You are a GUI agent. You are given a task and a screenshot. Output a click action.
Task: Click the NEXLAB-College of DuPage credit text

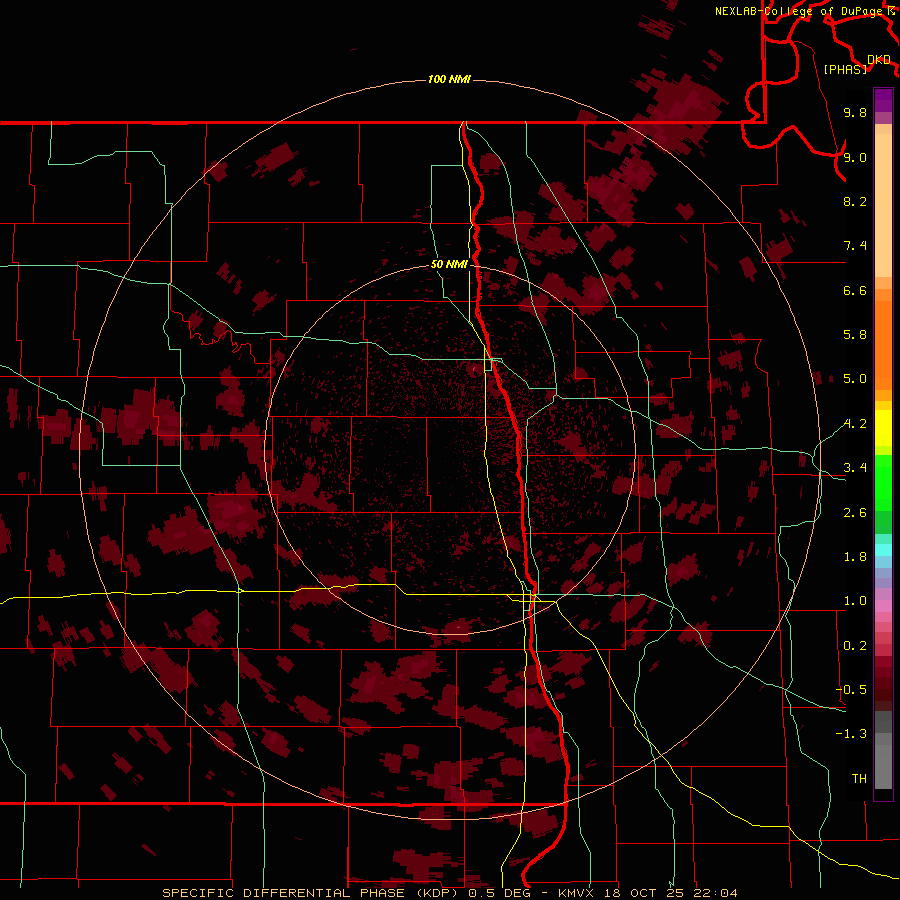click(800, 11)
